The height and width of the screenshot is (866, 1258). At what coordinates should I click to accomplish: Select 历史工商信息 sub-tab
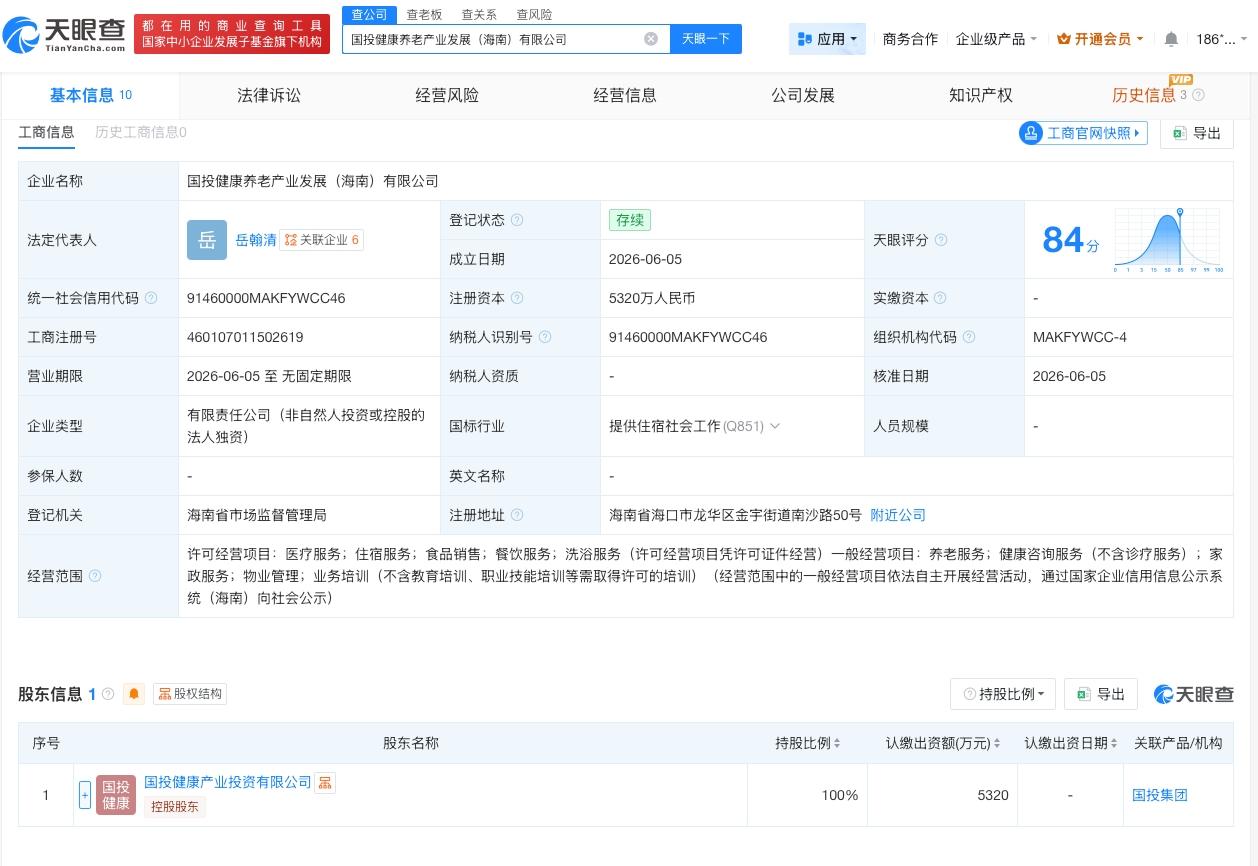tap(141, 132)
